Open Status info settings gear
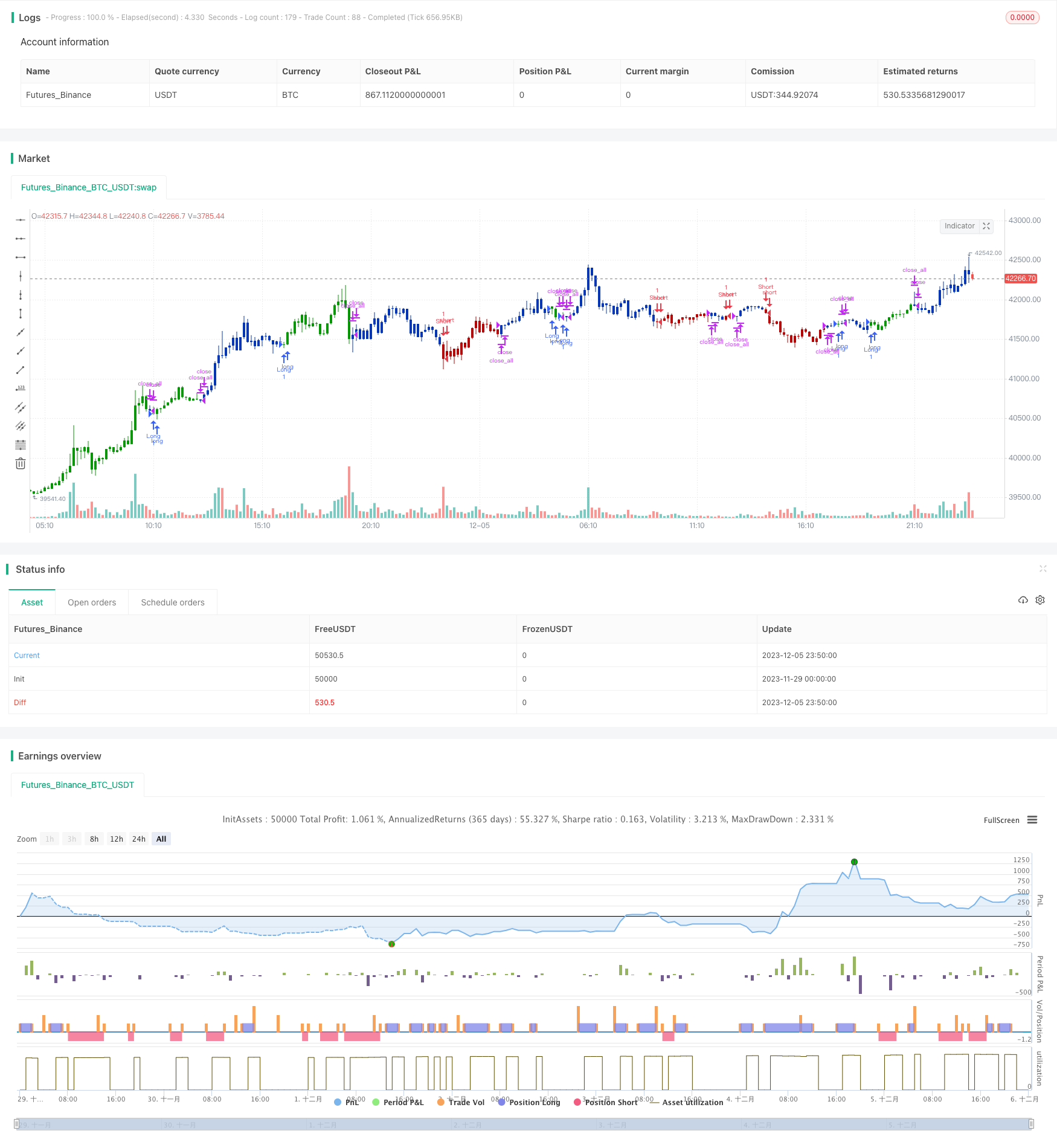The width and height of the screenshot is (1057, 1148). coord(1040,600)
